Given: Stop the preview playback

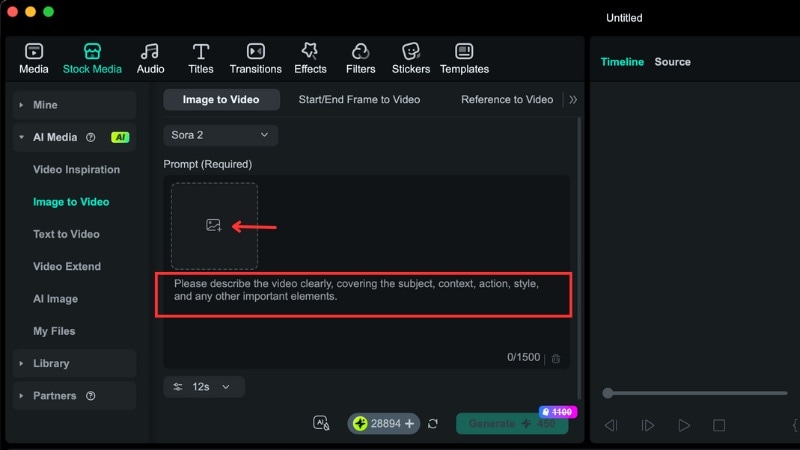Looking at the screenshot, I should point(719,425).
